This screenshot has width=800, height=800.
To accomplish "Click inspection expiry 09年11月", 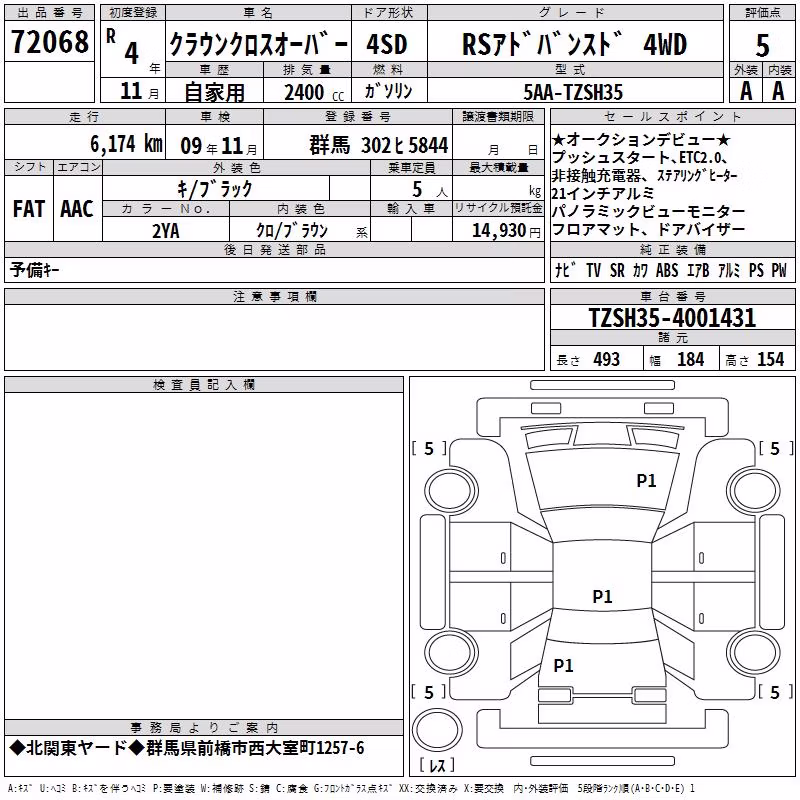I will point(219,146).
